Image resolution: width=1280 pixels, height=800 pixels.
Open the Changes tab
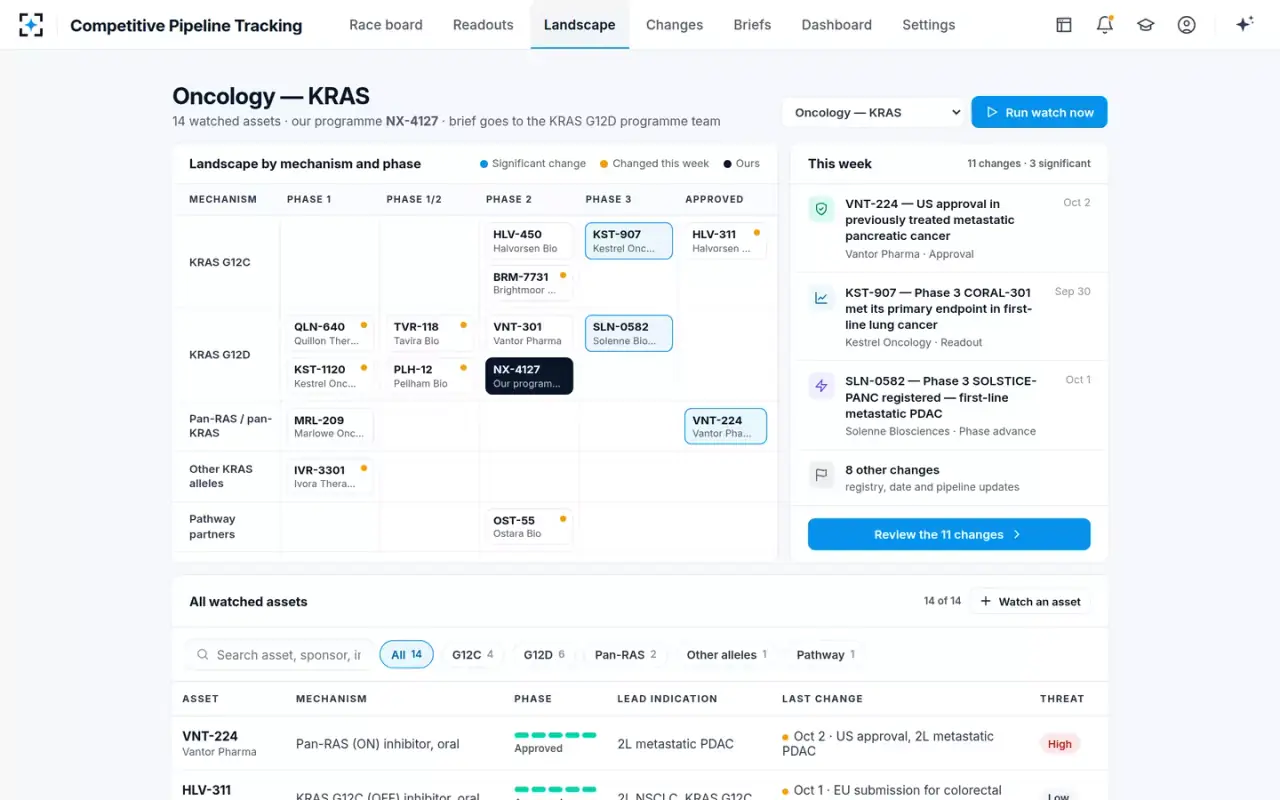pos(674,25)
